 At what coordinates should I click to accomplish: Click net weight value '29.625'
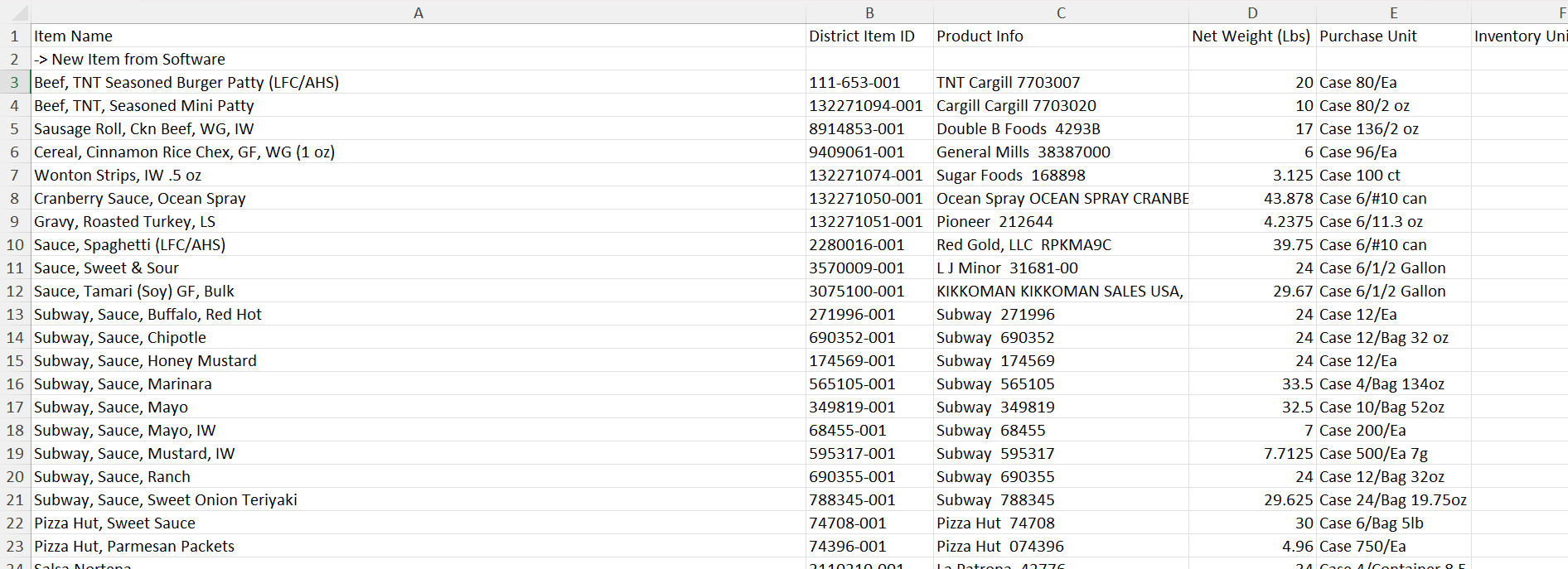(1252, 499)
